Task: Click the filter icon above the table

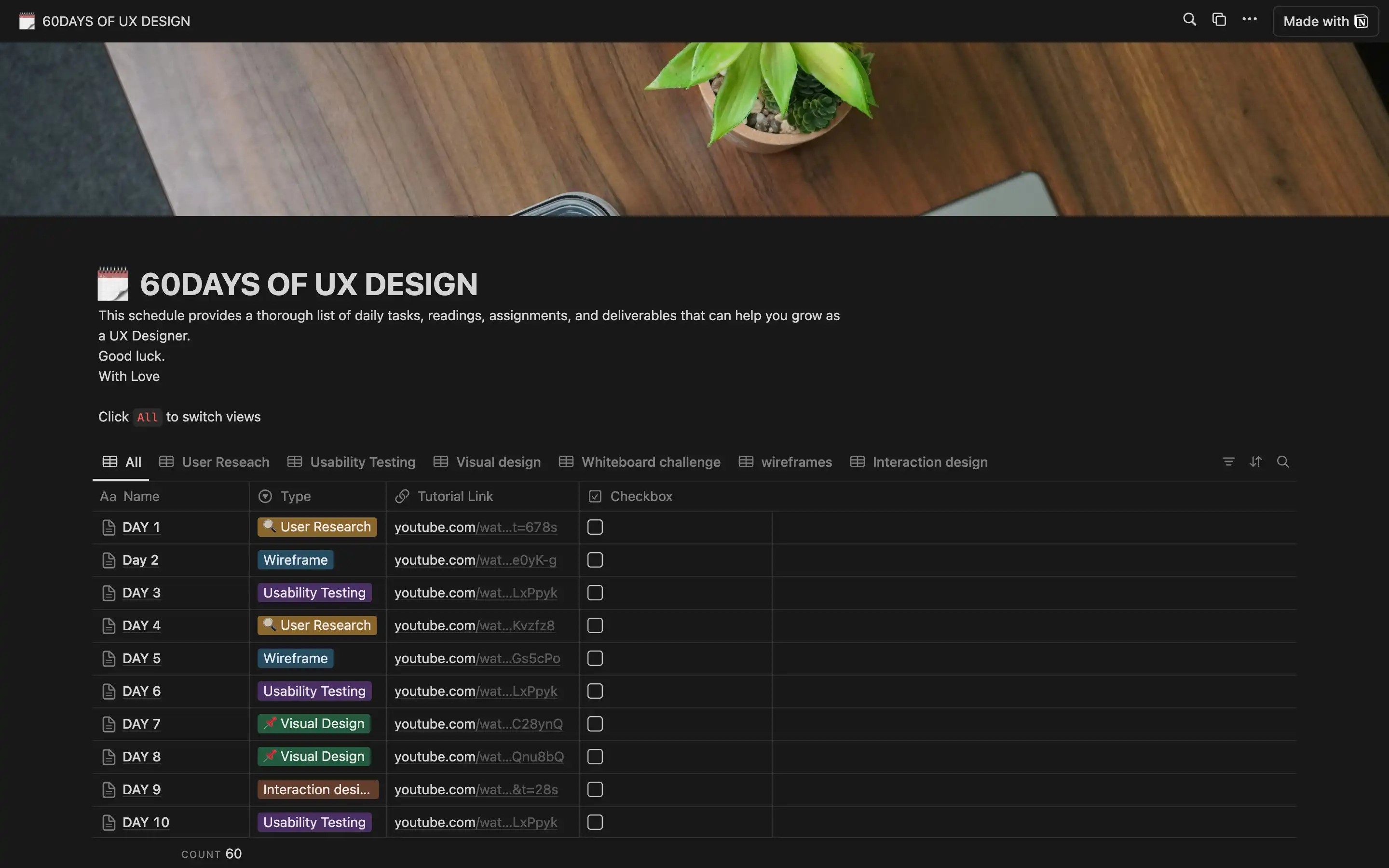Action: point(1228,461)
